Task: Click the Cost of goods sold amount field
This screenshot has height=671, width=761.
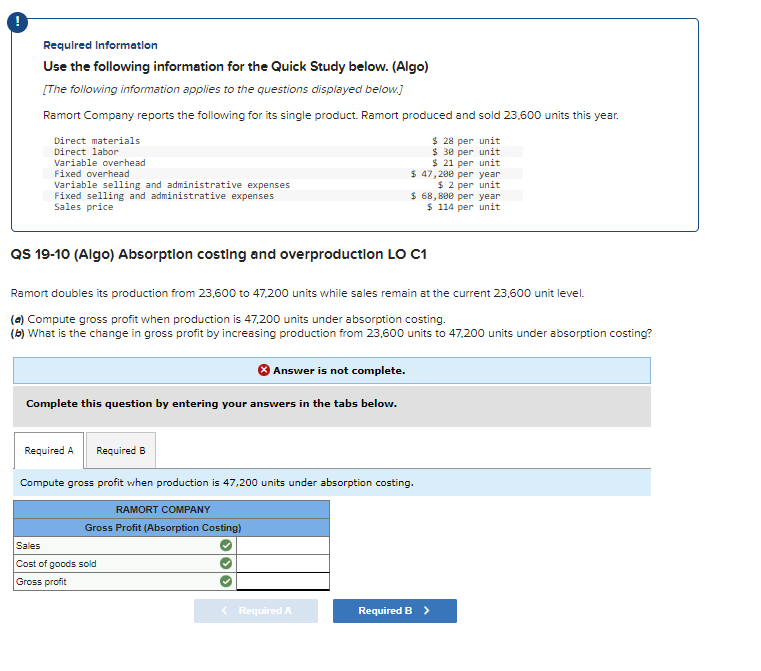Action: click(x=283, y=563)
